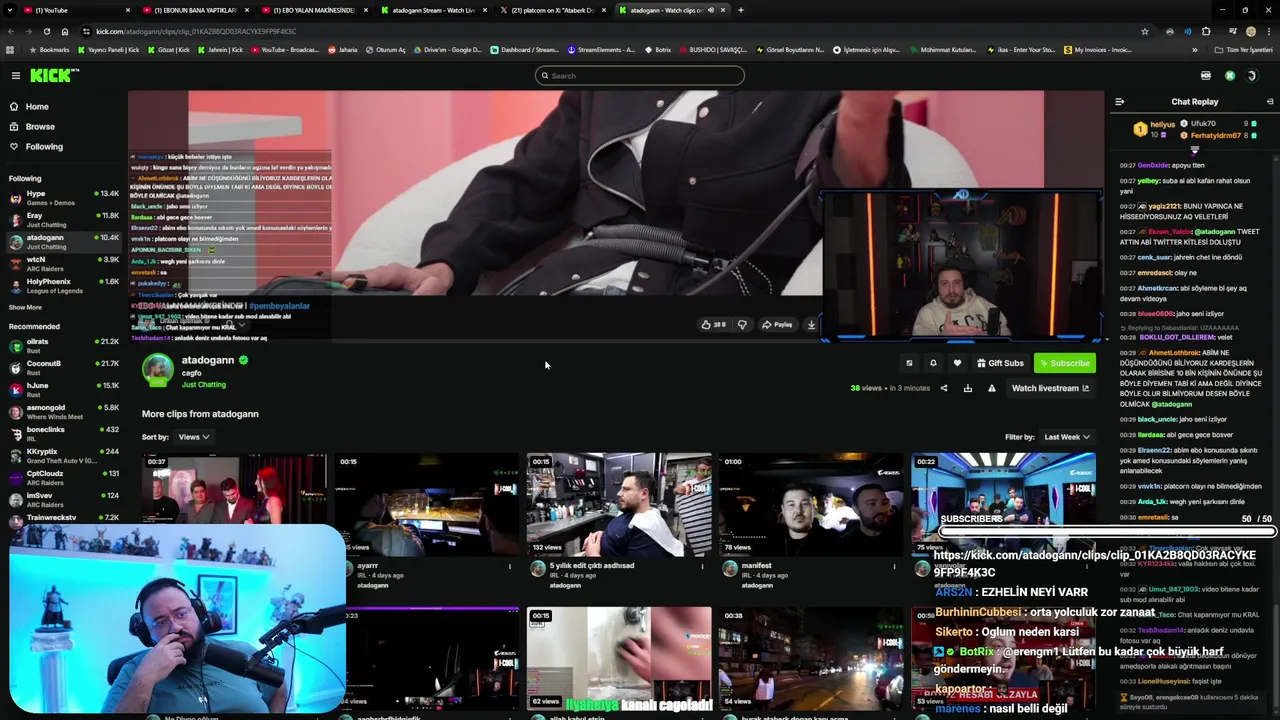Image resolution: width=1280 pixels, height=720 pixels.
Task: Open a new browser tab
Action: point(740,10)
